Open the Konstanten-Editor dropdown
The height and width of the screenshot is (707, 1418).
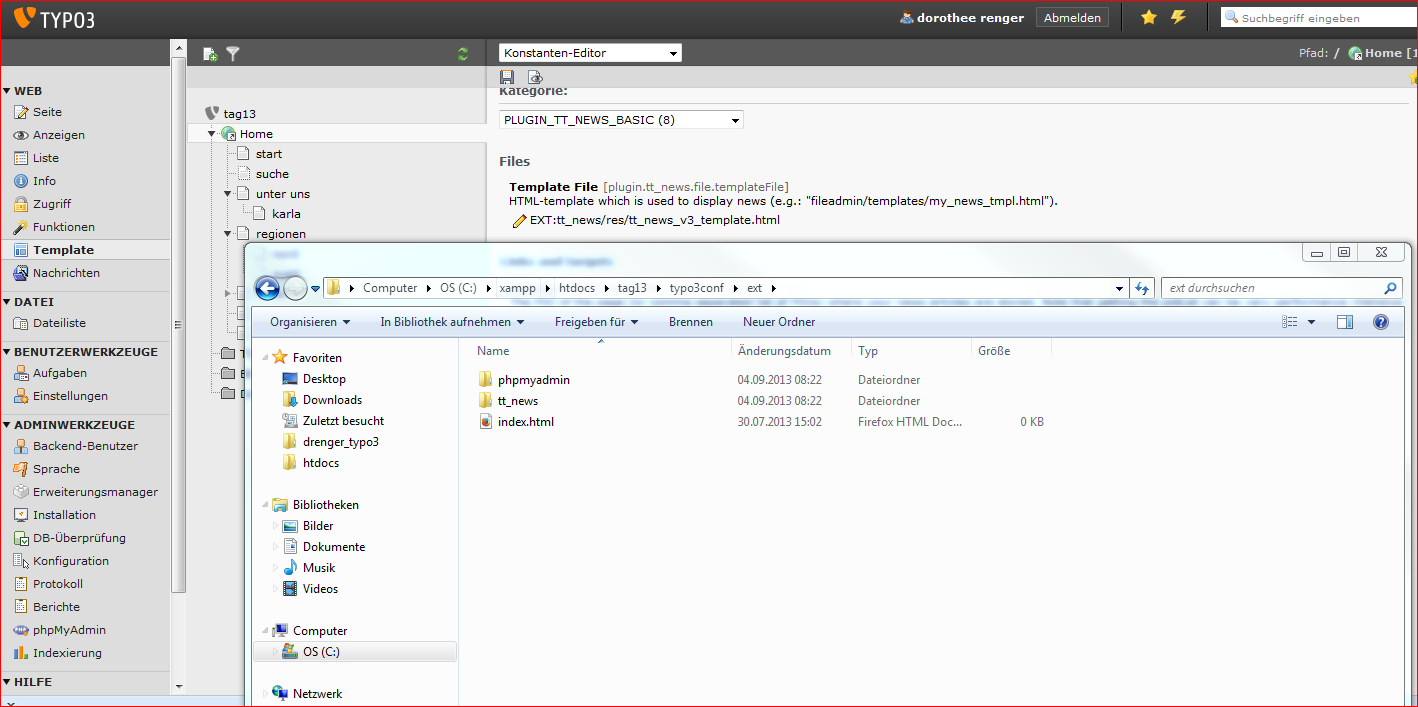point(590,53)
